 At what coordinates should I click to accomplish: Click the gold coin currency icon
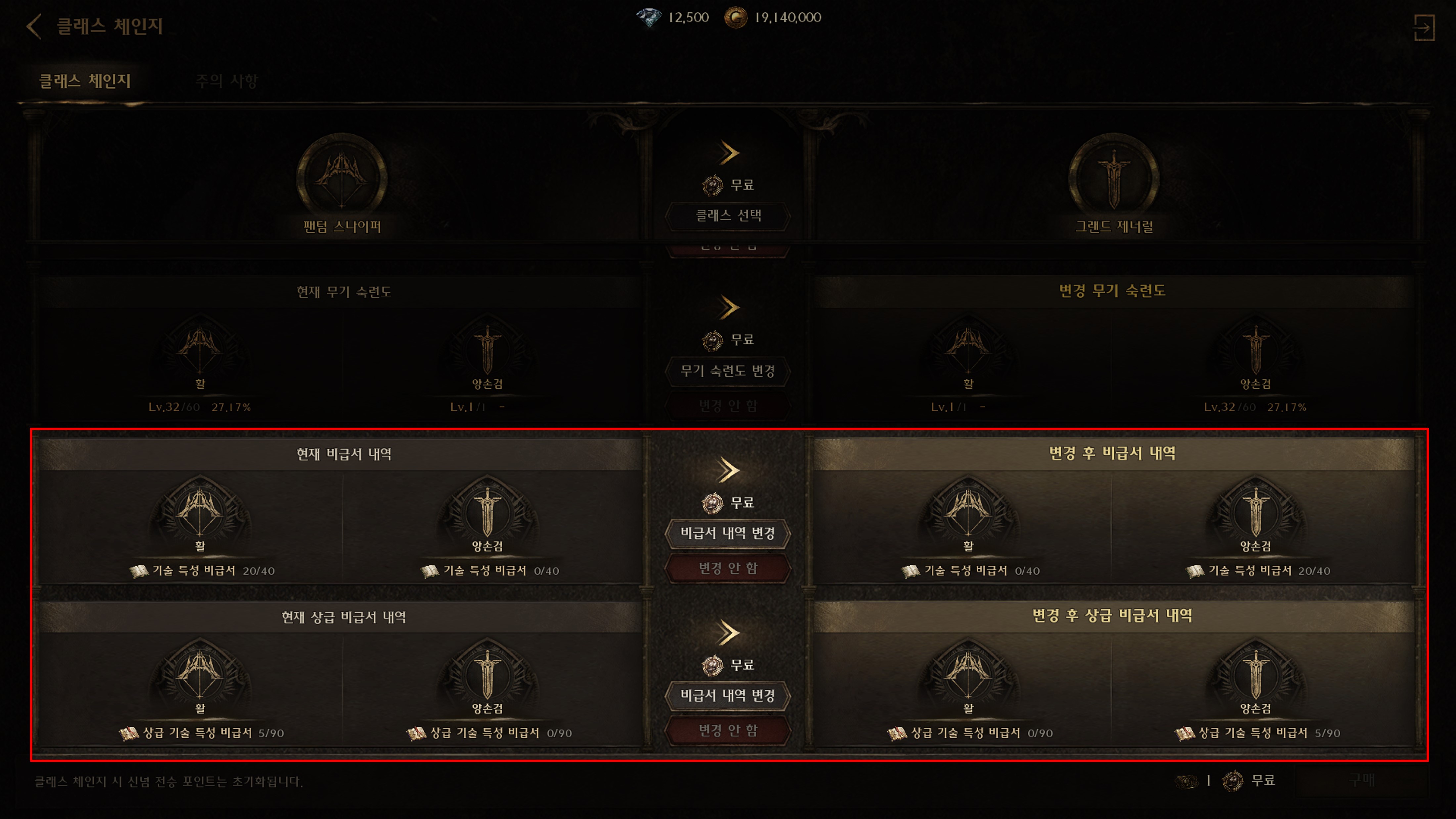[x=736, y=18]
